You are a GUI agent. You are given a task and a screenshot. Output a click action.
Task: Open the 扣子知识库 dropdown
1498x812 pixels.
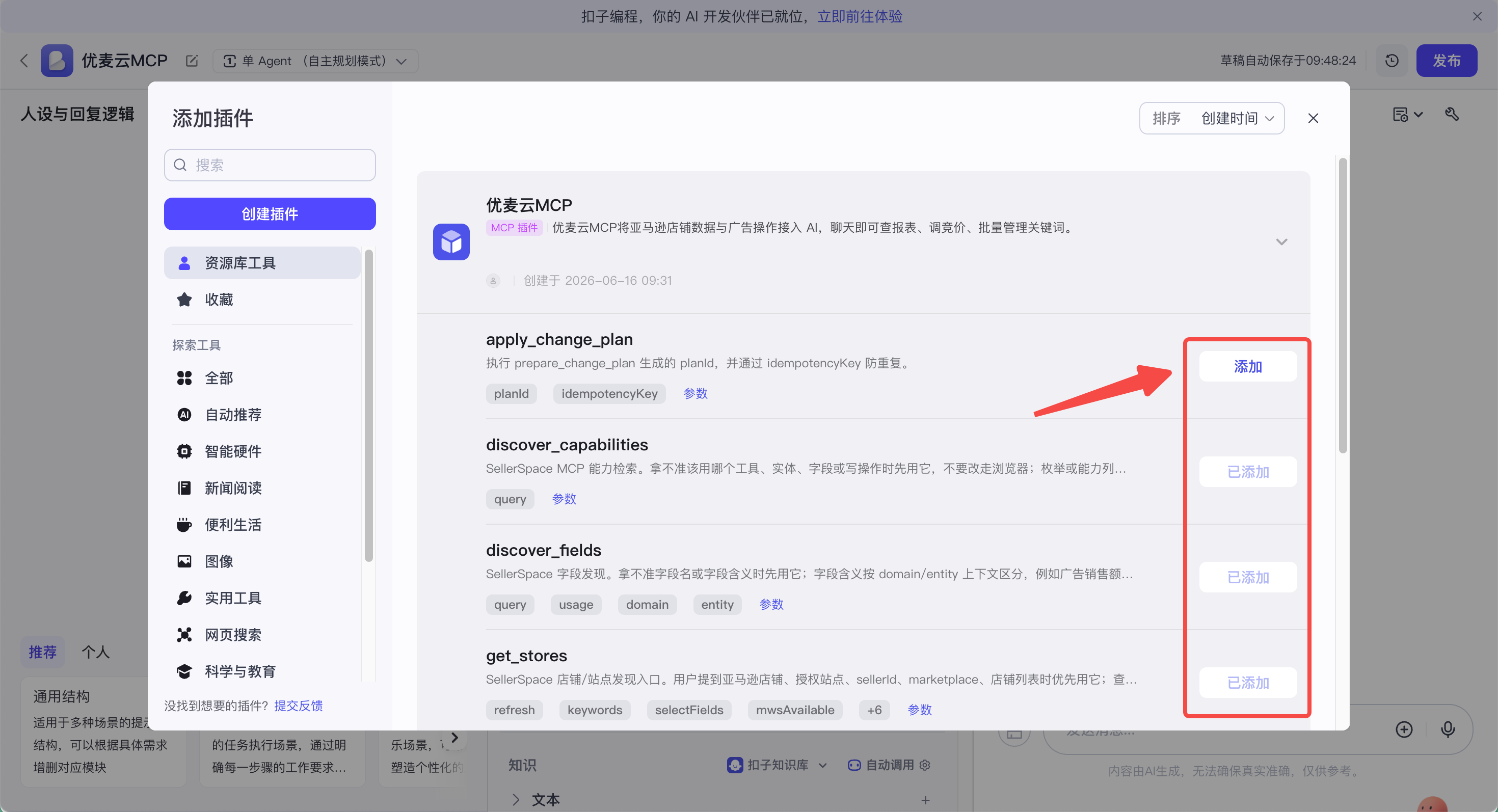(x=777, y=766)
